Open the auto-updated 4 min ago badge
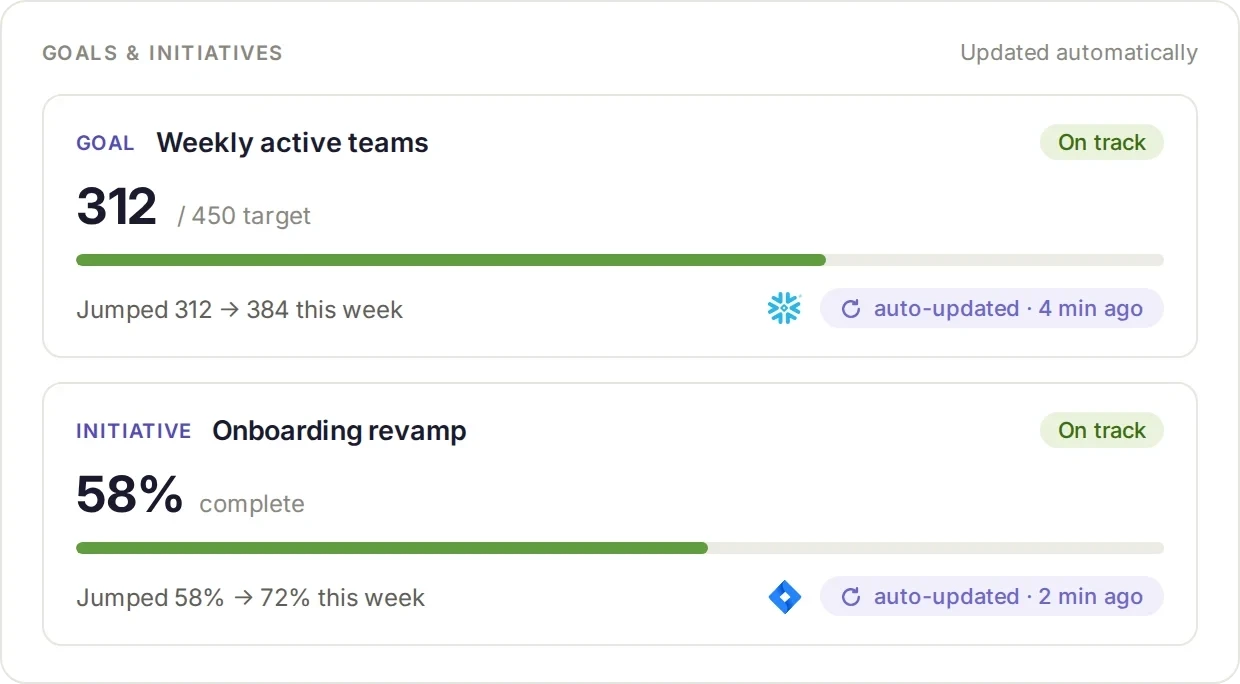Viewport: 1240px width, 684px height. [x=992, y=308]
